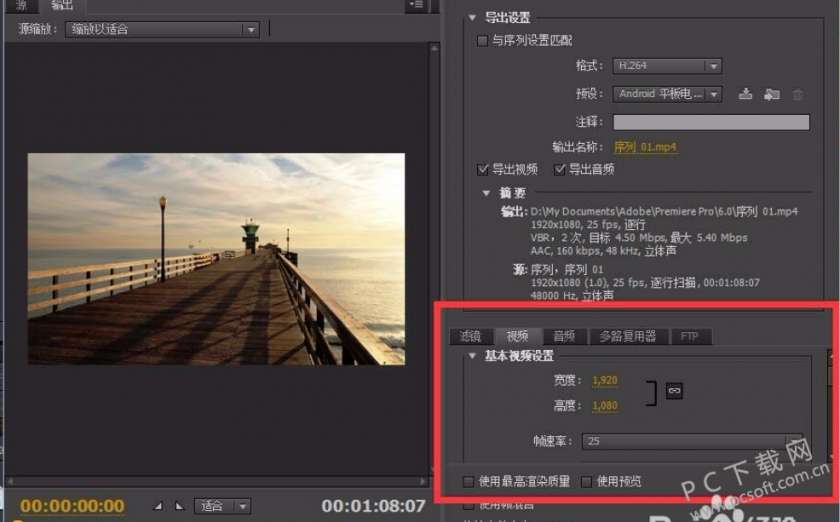The height and width of the screenshot is (522, 840).
Task: Switch to the 滤镜 tab
Action: coord(470,336)
